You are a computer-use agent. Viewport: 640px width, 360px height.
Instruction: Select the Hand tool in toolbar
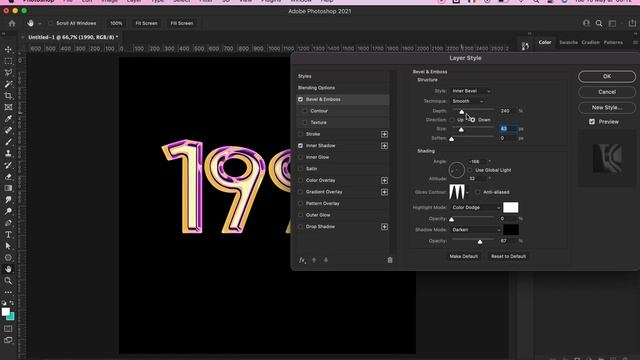[8, 269]
